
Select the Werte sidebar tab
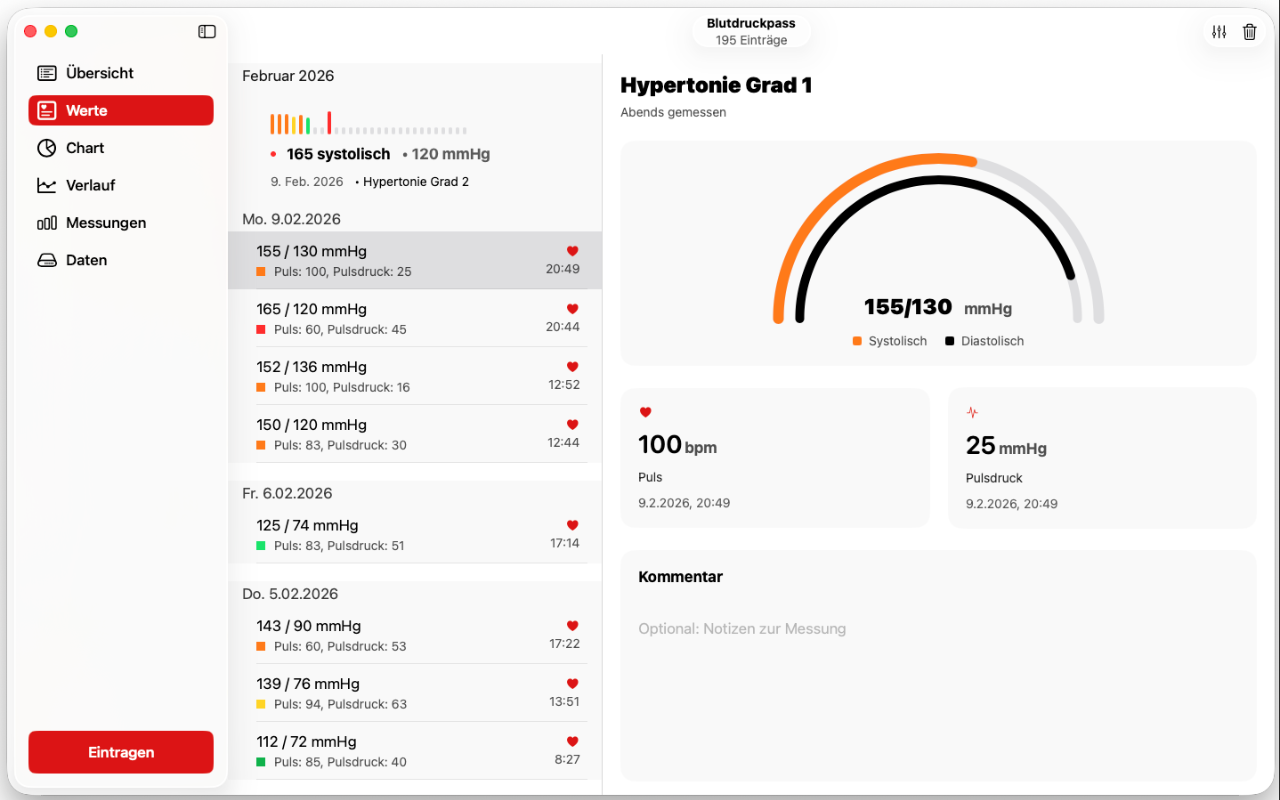click(120, 111)
